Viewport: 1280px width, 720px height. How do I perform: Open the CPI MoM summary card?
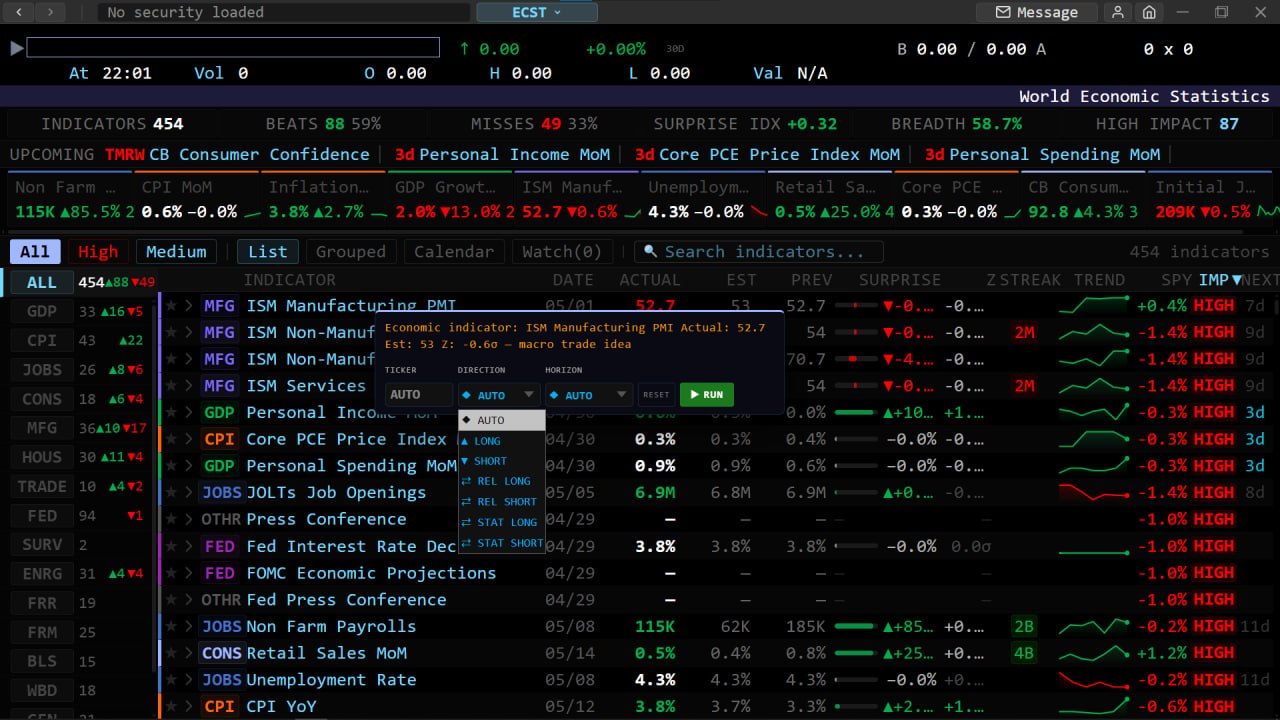point(195,199)
